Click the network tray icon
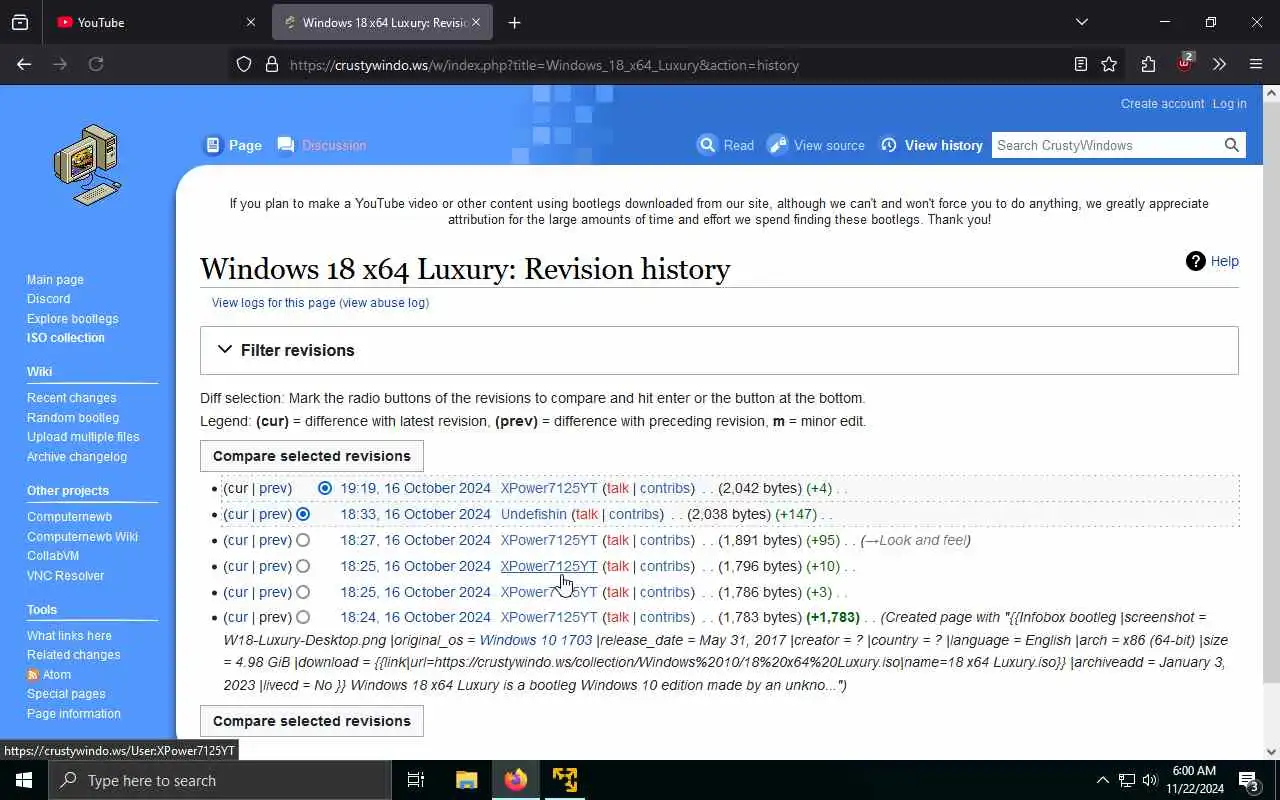Image resolution: width=1280 pixels, height=800 pixels. (x=1126, y=780)
